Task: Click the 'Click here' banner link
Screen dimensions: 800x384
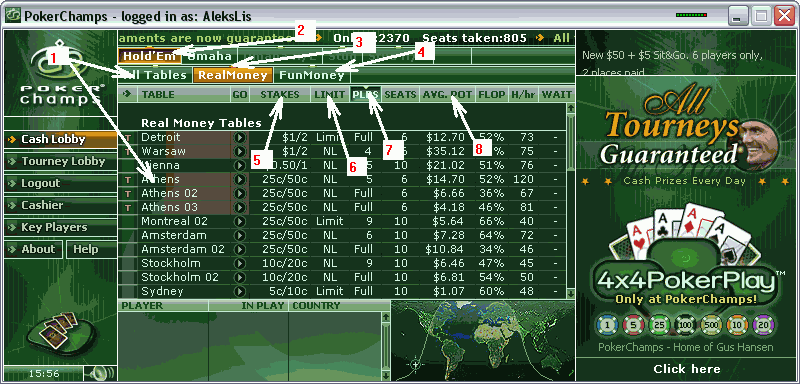Action: coord(687,369)
